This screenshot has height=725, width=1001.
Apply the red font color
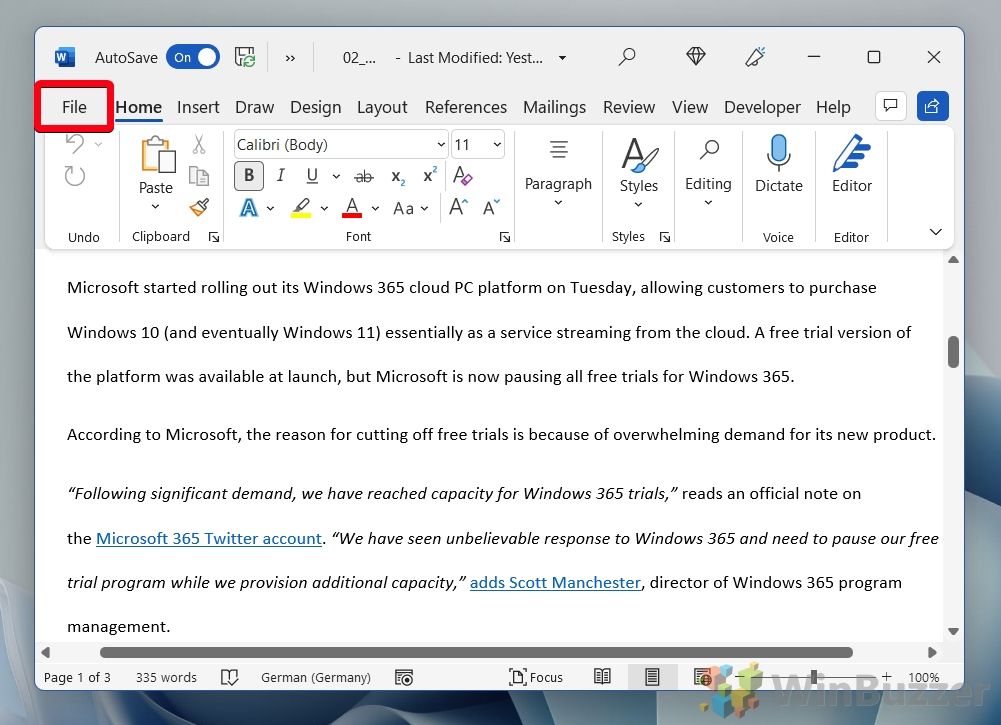pyautogui.click(x=352, y=208)
